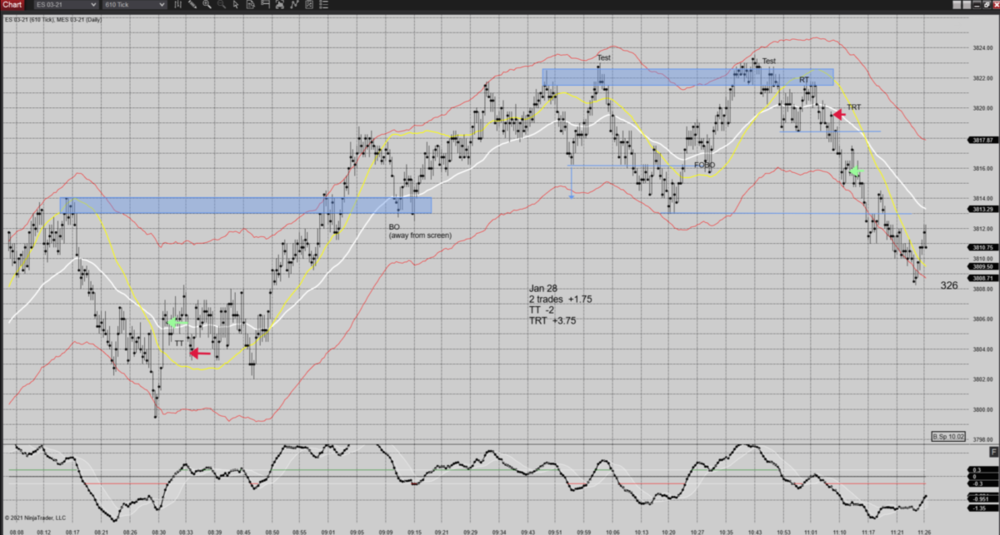Select the red arrow near TRT label
This screenshot has height=535, width=1000.
839,115
